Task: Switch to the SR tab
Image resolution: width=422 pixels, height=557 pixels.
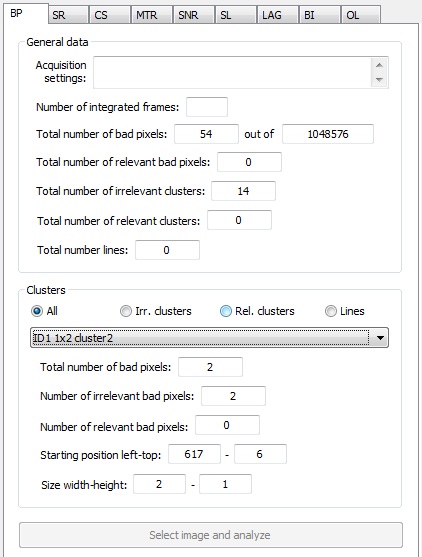Action: 68,15
